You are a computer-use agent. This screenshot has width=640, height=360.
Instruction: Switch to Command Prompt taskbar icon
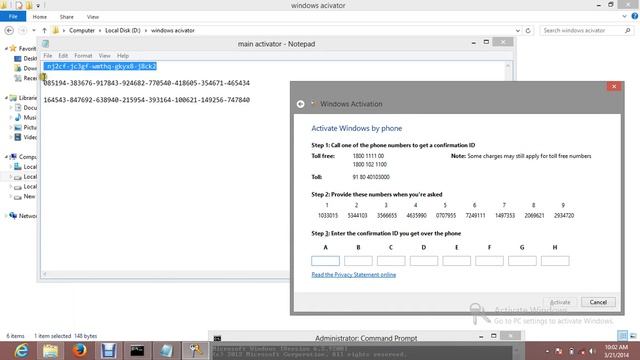click(x=138, y=351)
